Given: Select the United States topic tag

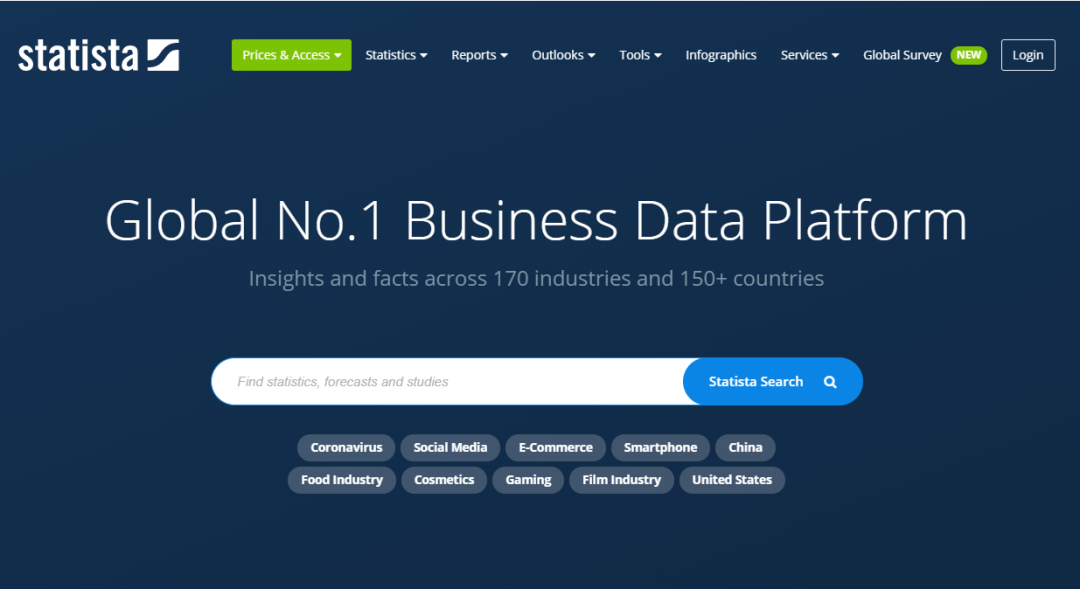Looking at the screenshot, I should tap(731, 480).
